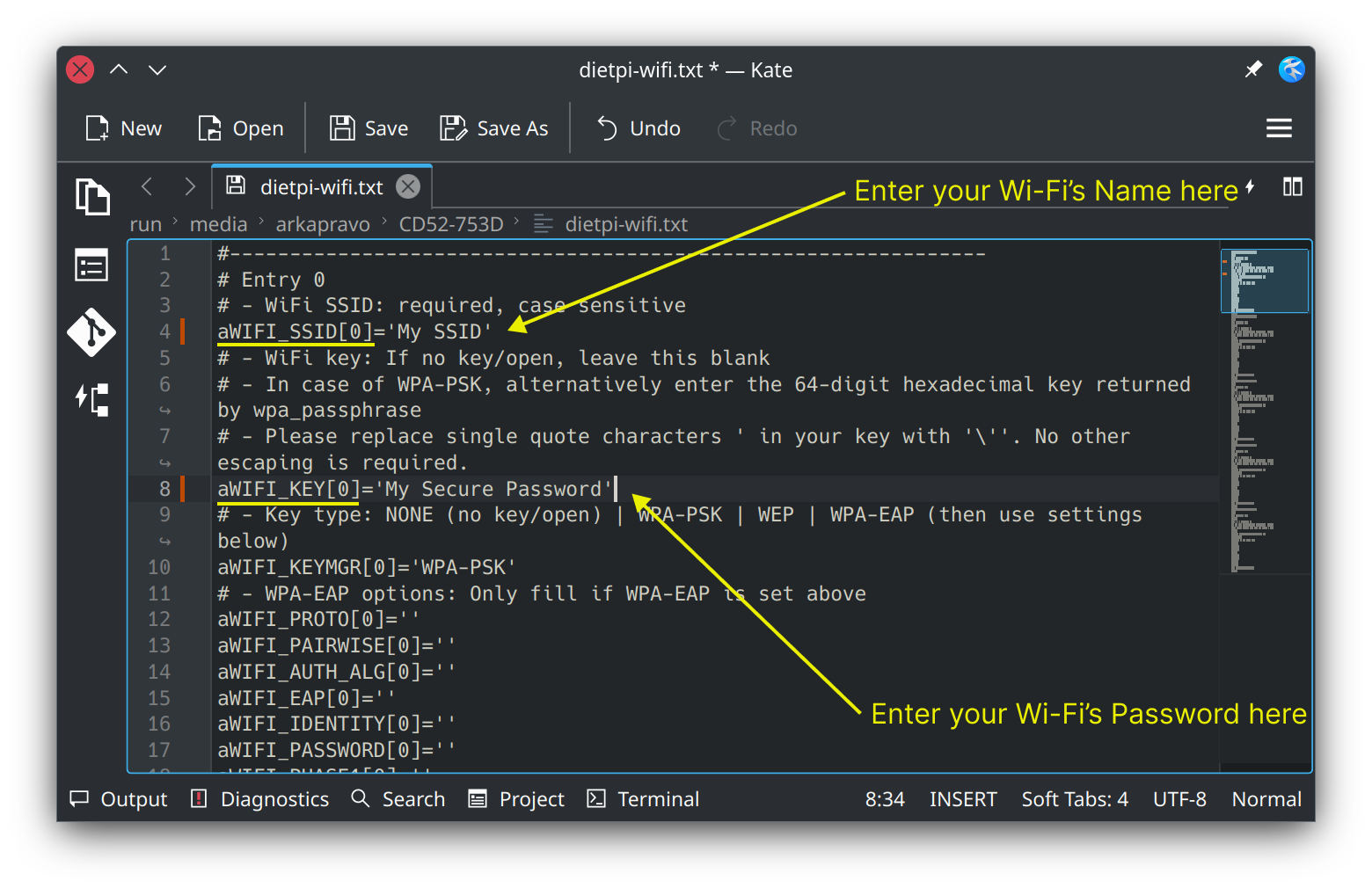Click the split view icon at top right
Viewport: 1372px width, 888px height.
coord(1292,186)
